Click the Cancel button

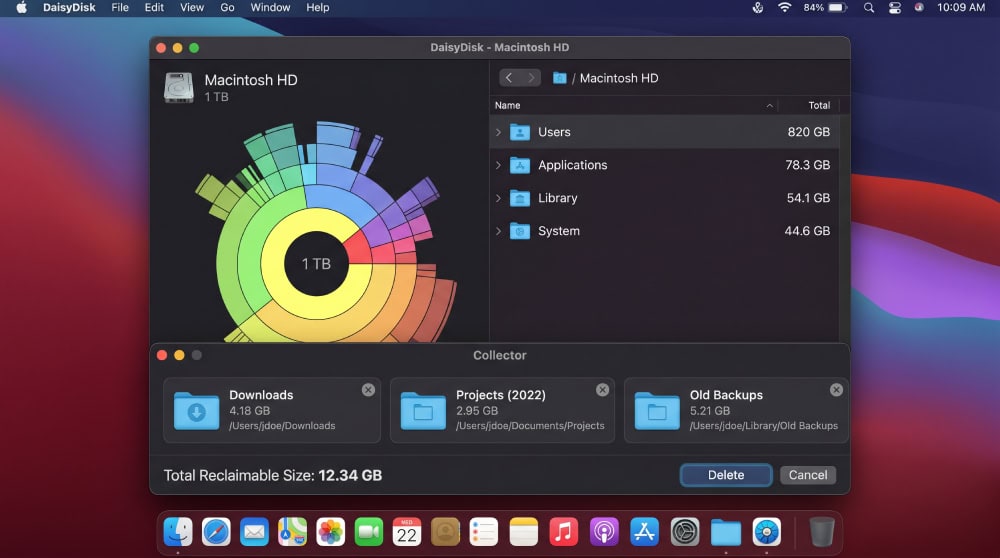pos(808,475)
